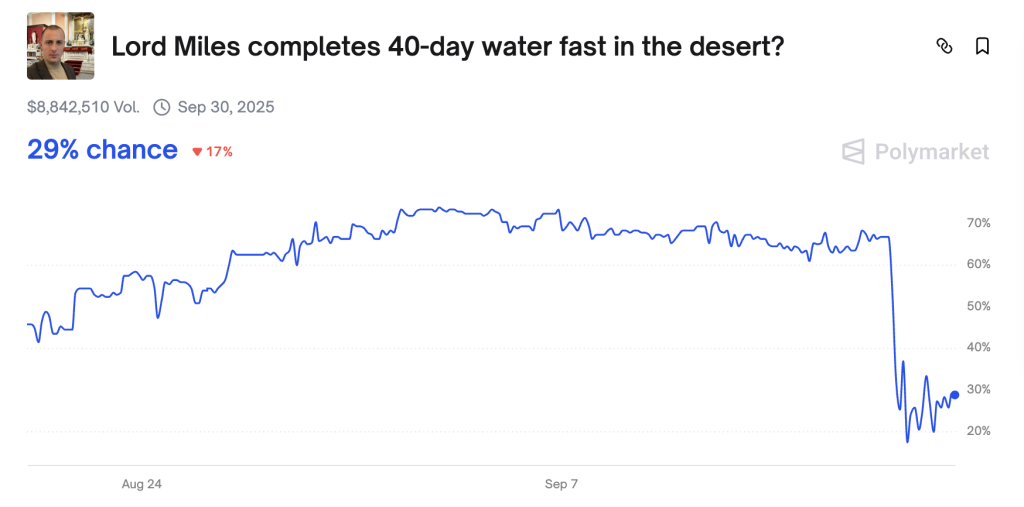The height and width of the screenshot is (507, 1024).
Task: Click the 50% y-axis label
Action: click(x=978, y=306)
